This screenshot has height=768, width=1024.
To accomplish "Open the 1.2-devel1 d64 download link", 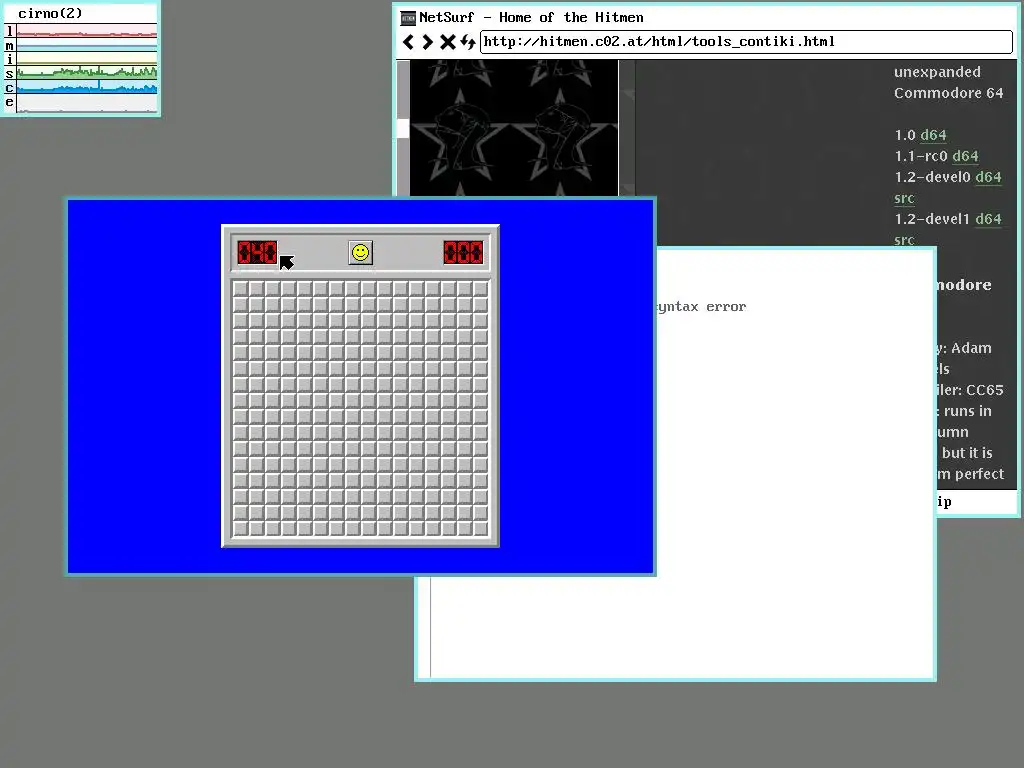I will coord(988,219).
